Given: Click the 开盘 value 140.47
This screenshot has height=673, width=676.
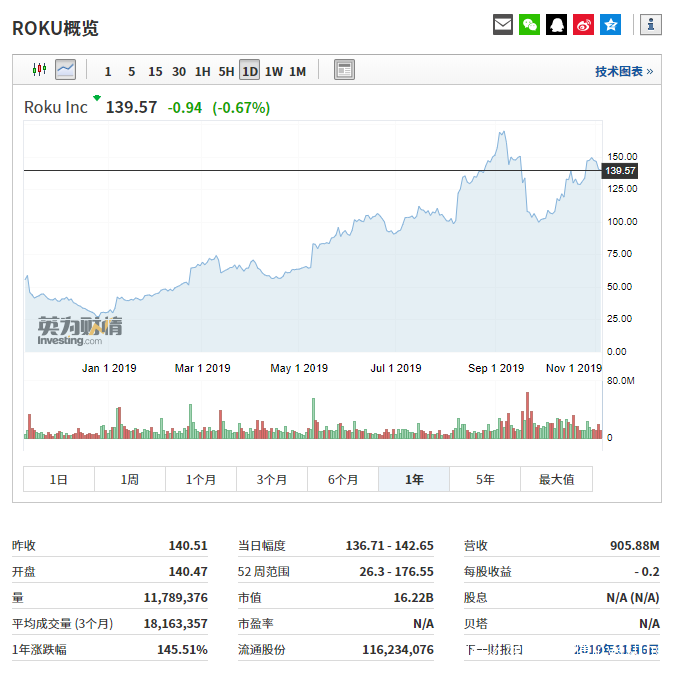Looking at the screenshot, I should [188, 571].
